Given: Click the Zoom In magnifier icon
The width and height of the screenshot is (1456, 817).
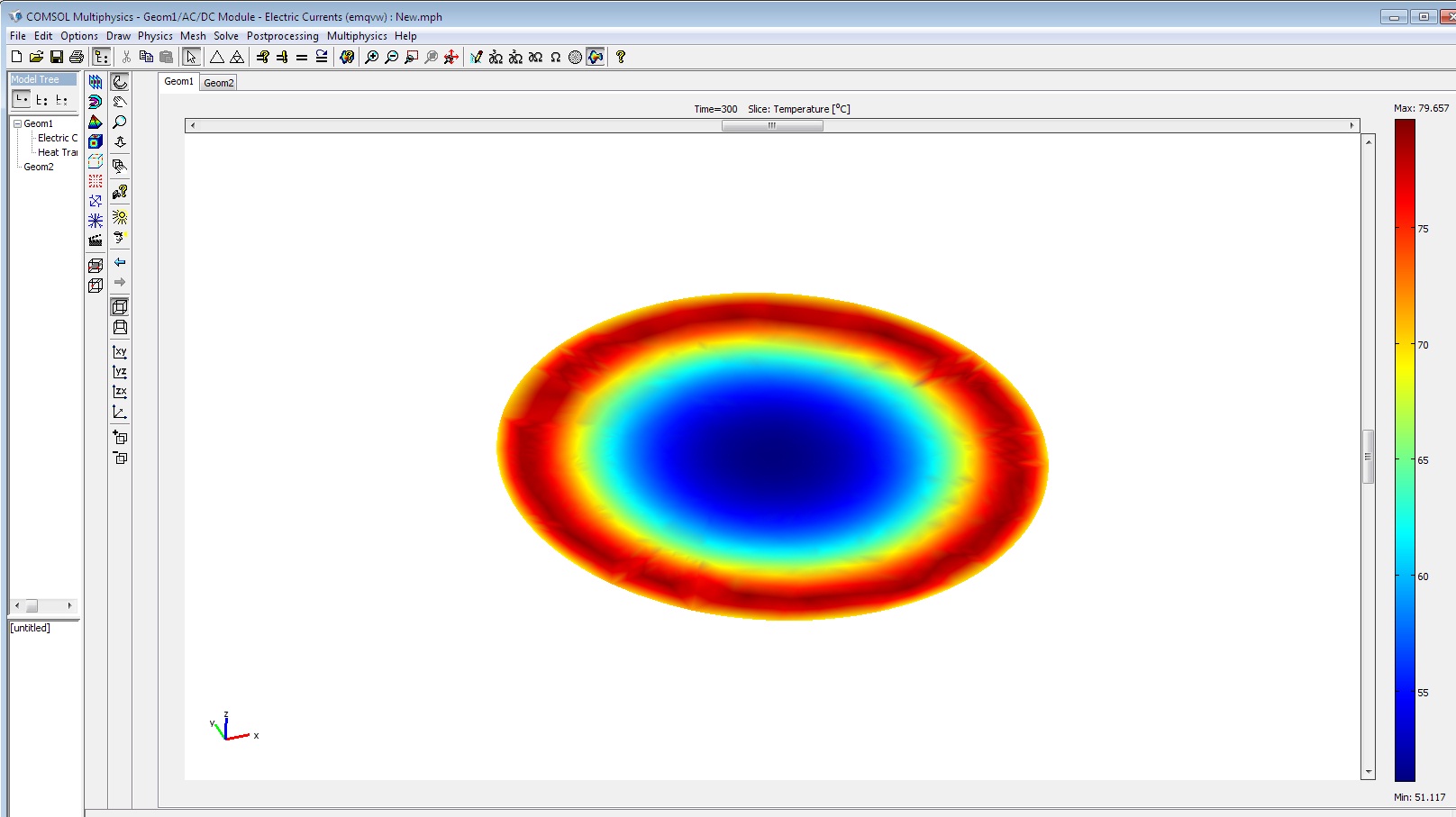Looking at the screenshot, I should tap(371, 57).
